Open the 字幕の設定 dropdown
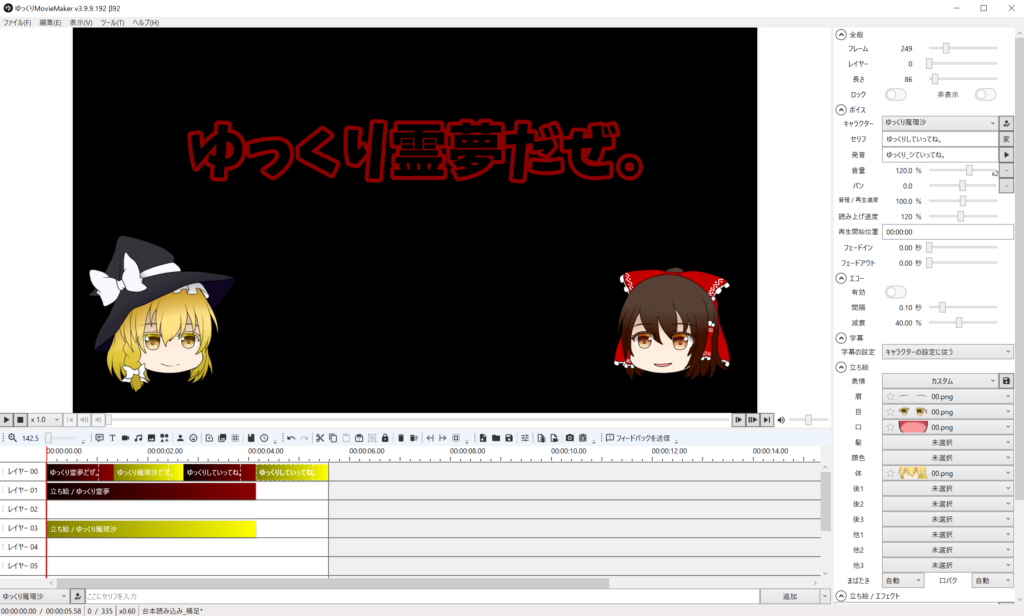The width and height of the screenshot is (1024, 616). coord(947,351)
